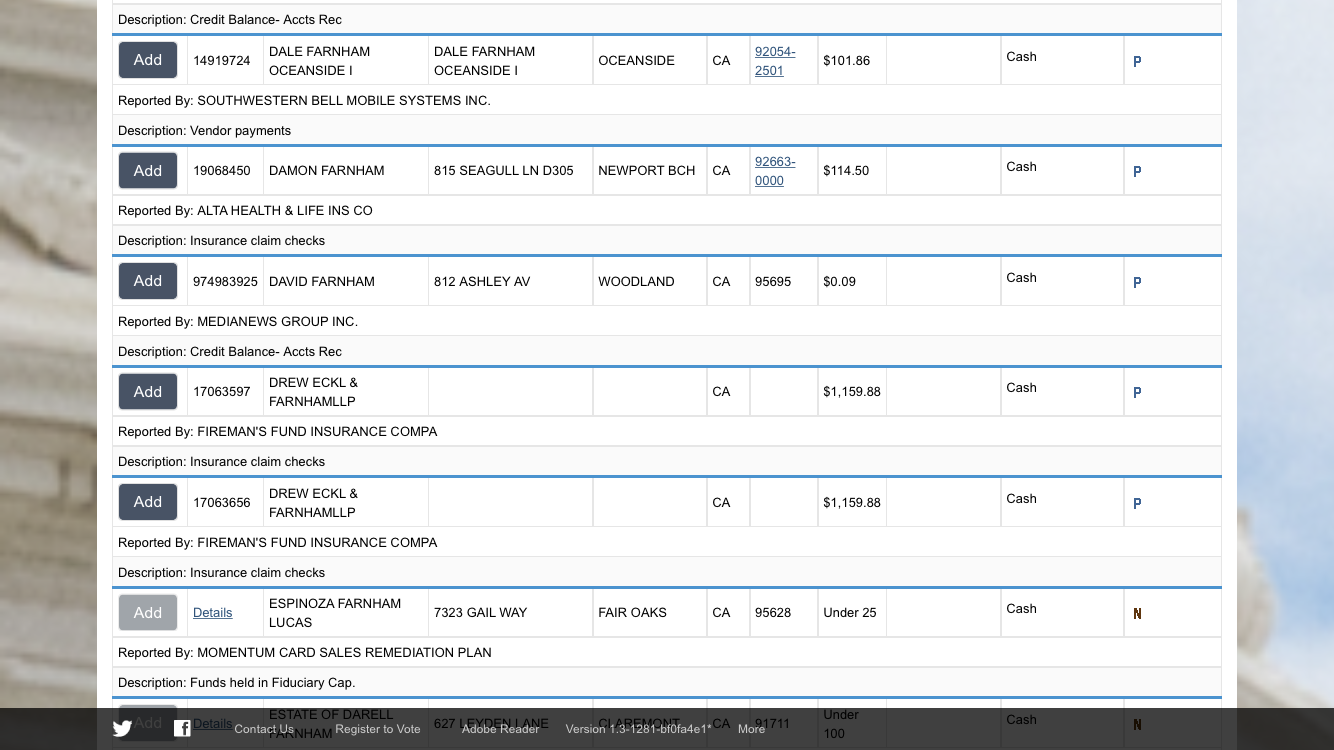
Task: Click the P status icon for property 17063656
Action: [x=1137, y=504]
